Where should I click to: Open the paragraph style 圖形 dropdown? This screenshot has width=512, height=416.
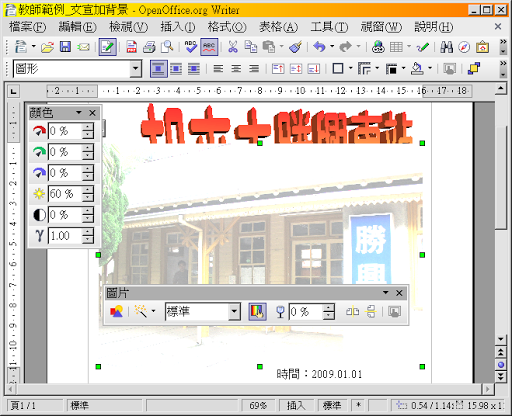click(135, 69)
